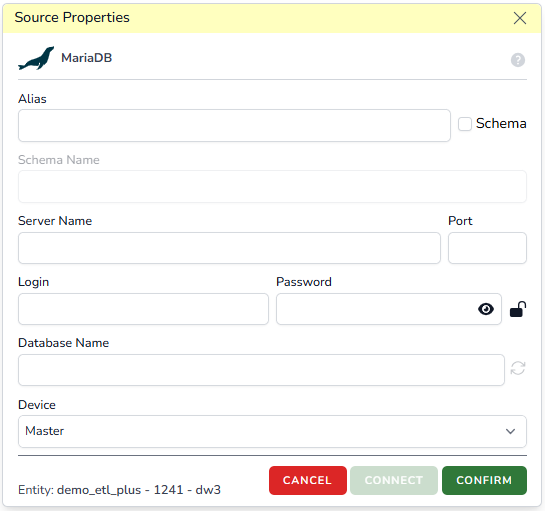Click the Schema checkbox label text
545x511 pixels.
click(501, 123)
